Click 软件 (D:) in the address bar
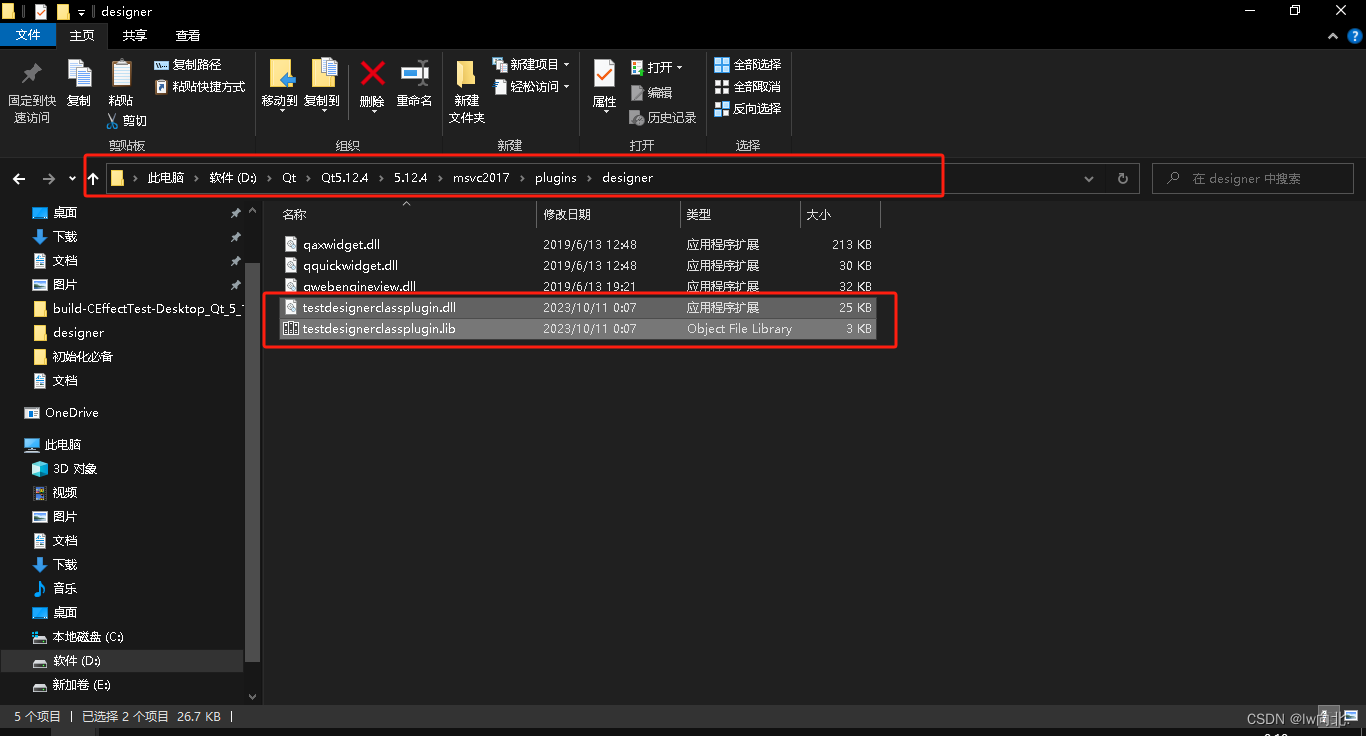Viewport: 1366px width, 736px height. [x=233, y=178]
